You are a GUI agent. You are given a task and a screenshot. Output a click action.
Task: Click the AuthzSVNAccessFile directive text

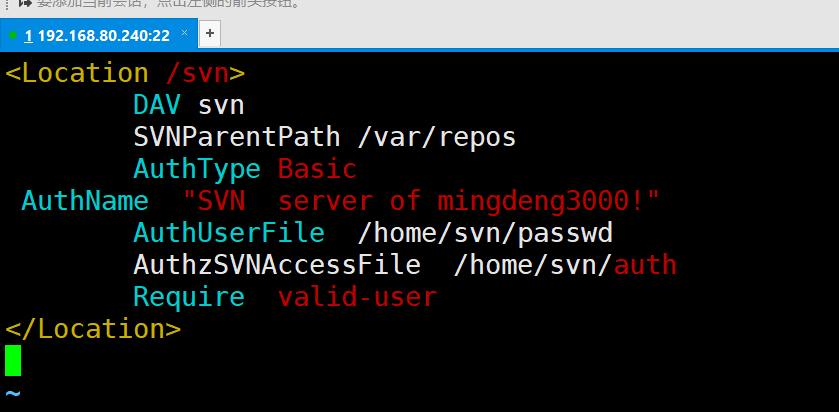click(x=277, y=265)
